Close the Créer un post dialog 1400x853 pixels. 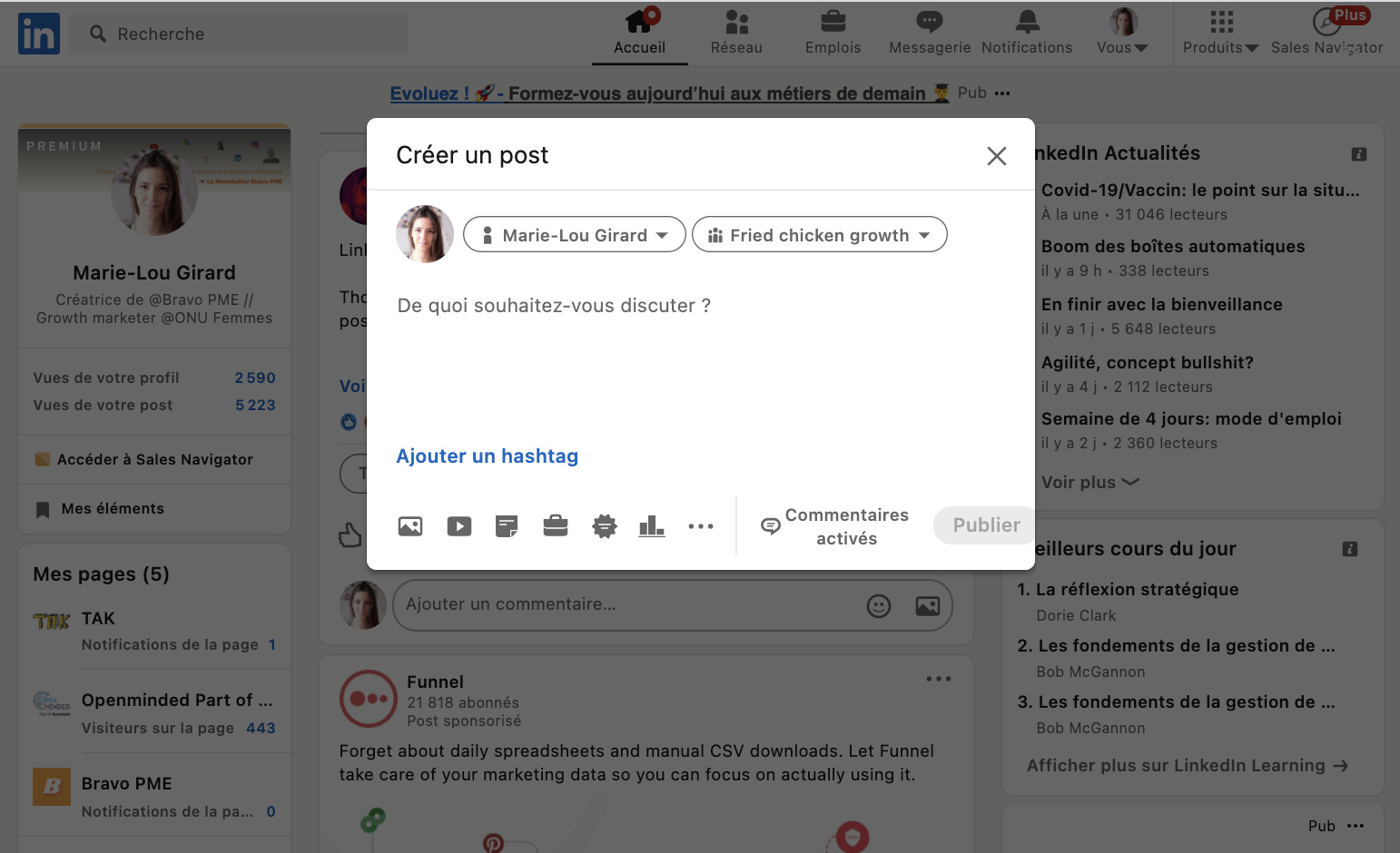pos(997,156)
